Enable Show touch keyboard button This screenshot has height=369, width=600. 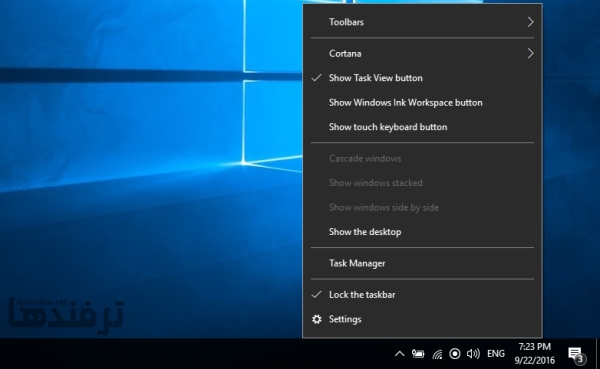tap(422, 127)
